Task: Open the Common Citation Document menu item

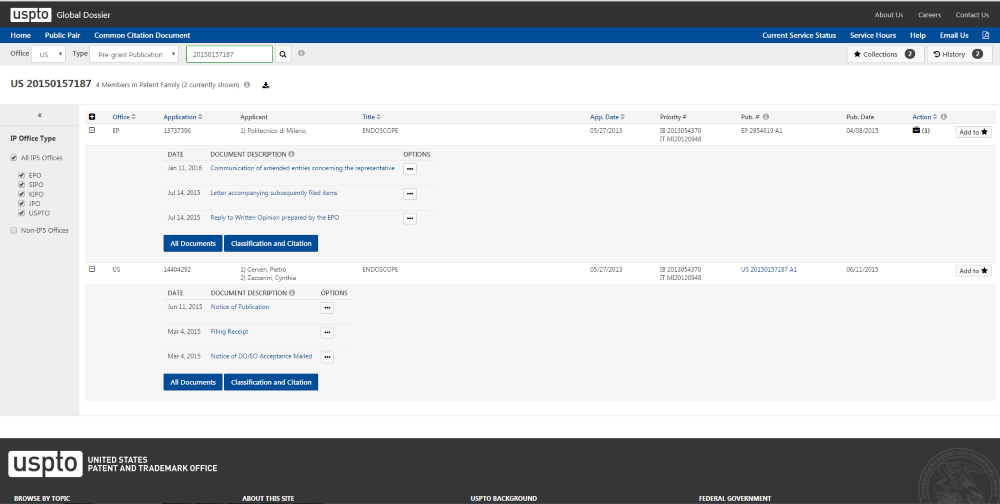Action: pos(142,35)
